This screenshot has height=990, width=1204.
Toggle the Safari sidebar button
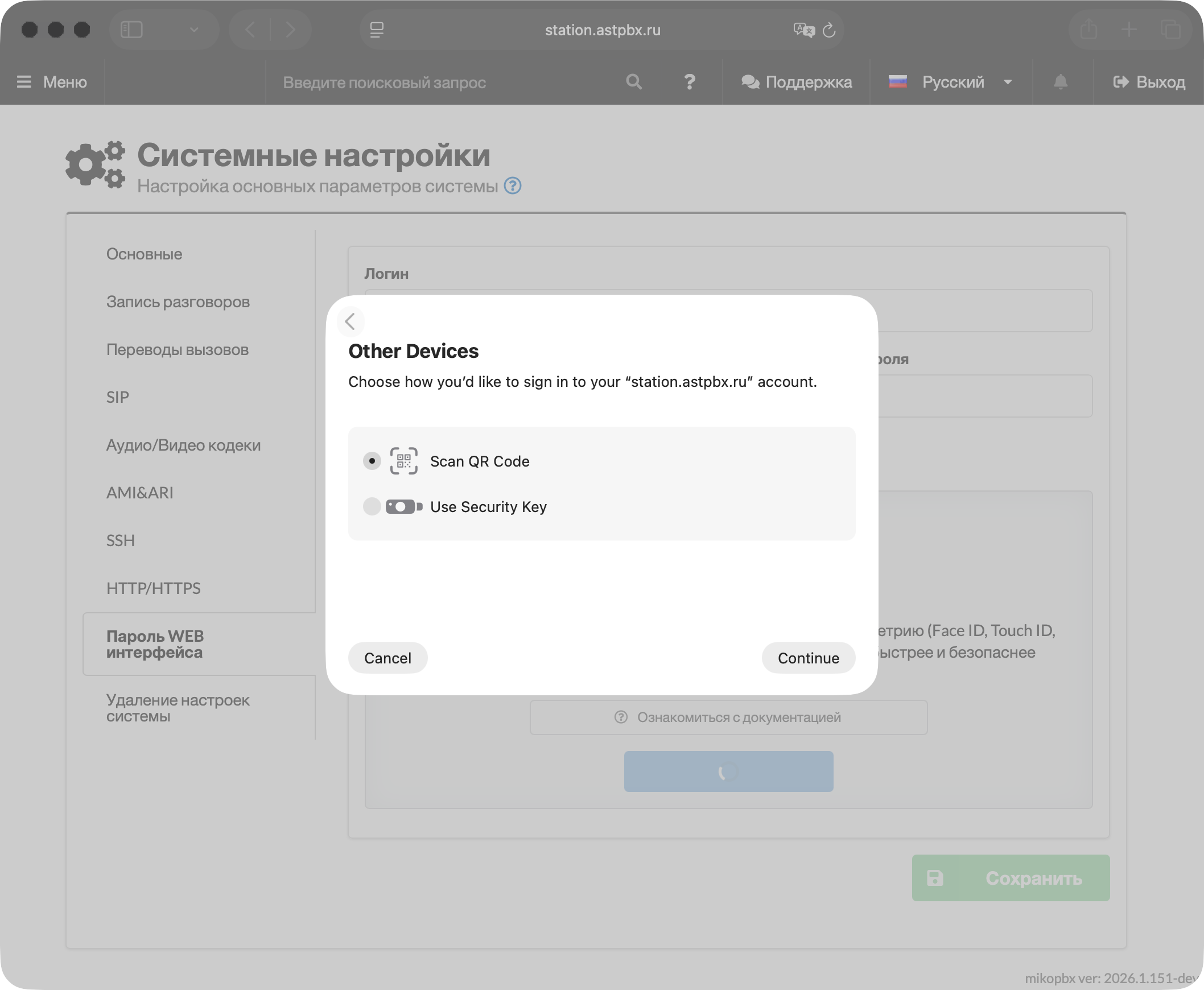[132, 30]
